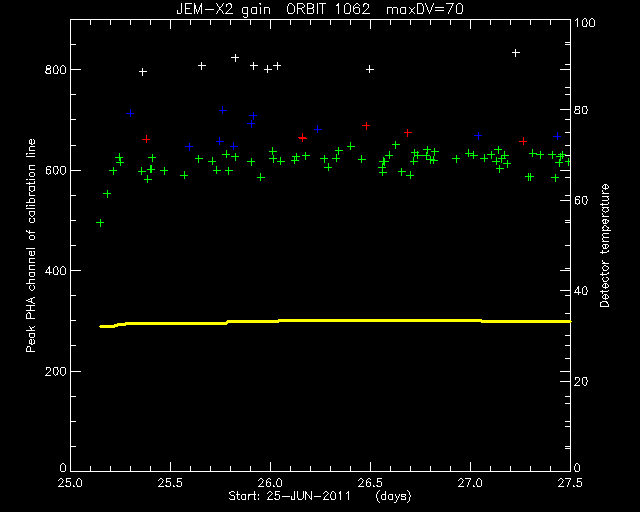Click the 26.0 tick label on x-axis
This screenshot has width=640, height=512.
pos(271,483)
